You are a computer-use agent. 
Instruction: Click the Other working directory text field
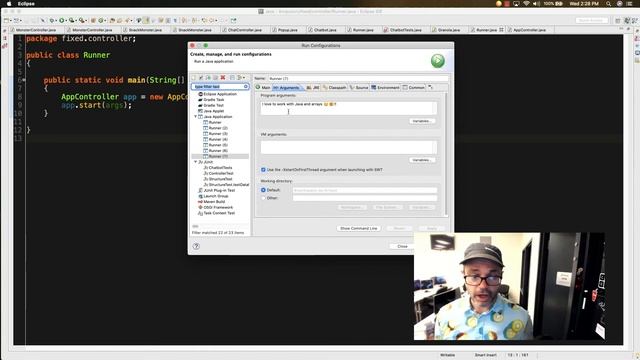click(x=365, y=198)
